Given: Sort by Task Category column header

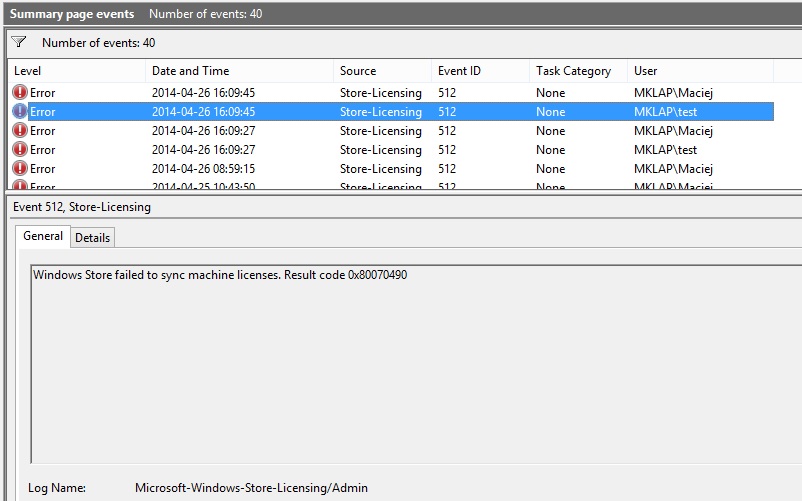Looking at the screenshot, I should 578,71.
